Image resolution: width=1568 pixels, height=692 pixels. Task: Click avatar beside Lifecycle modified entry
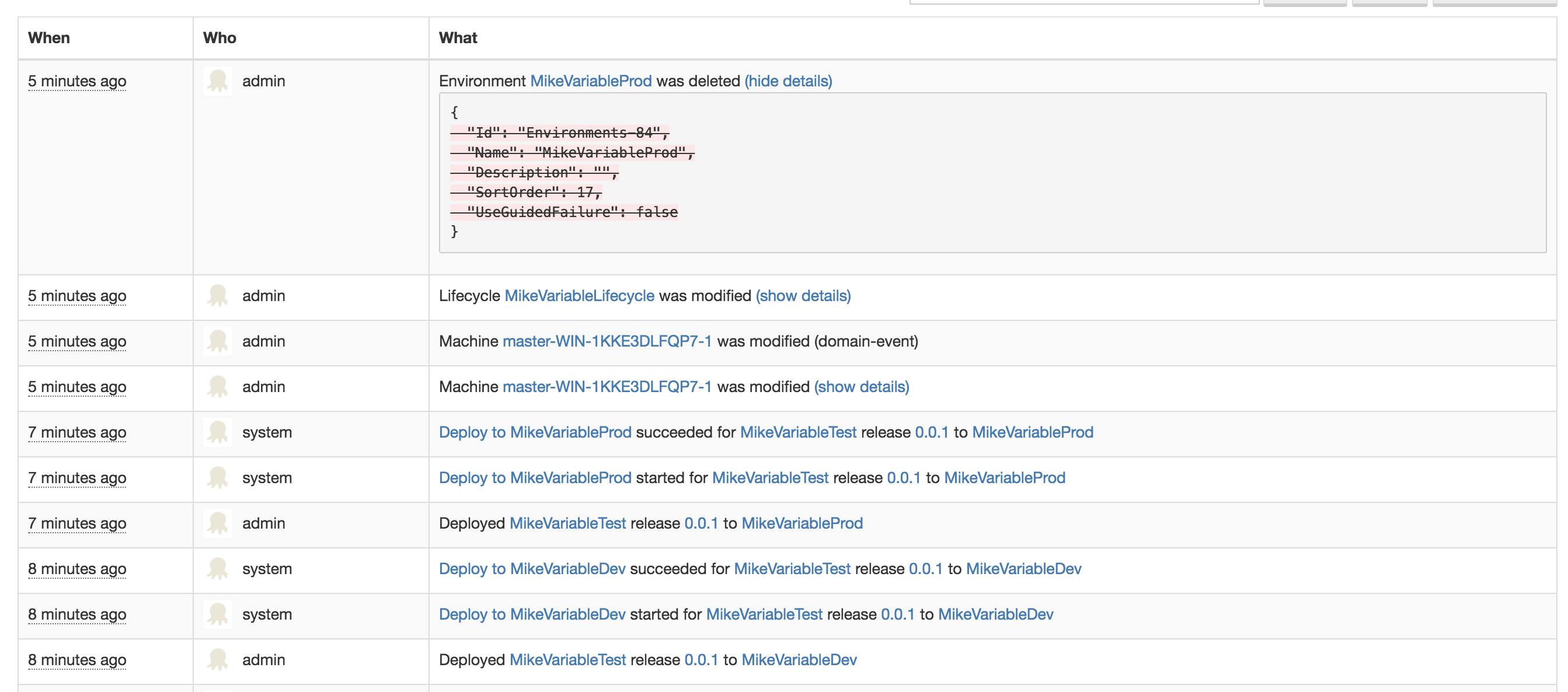(x=217, y=296)
